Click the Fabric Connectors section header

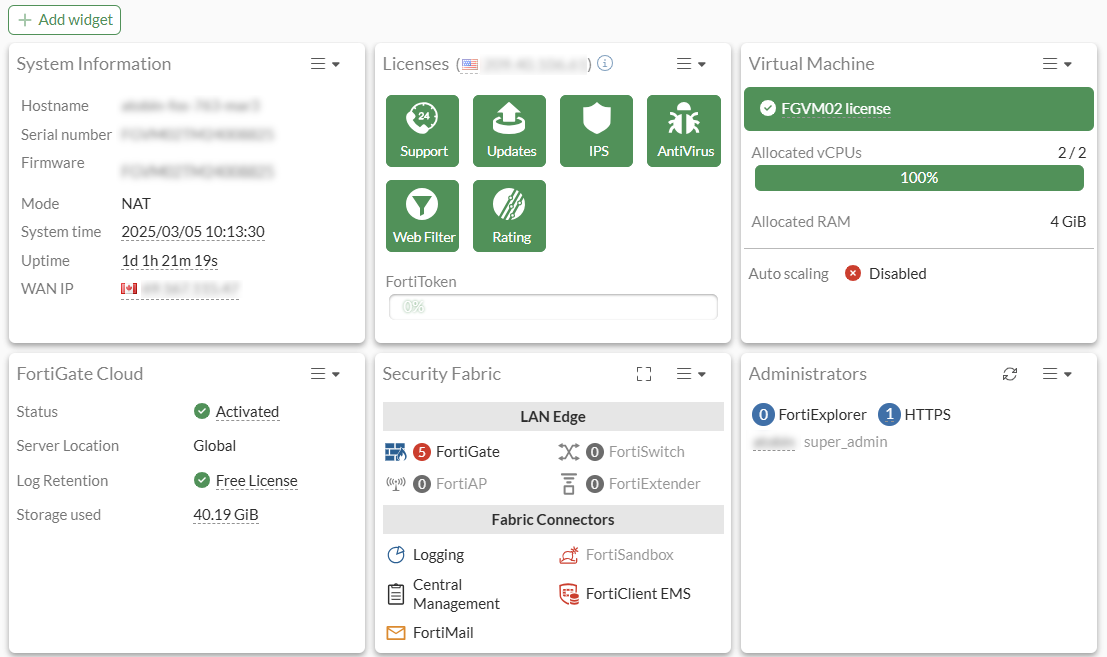point(554,519)
